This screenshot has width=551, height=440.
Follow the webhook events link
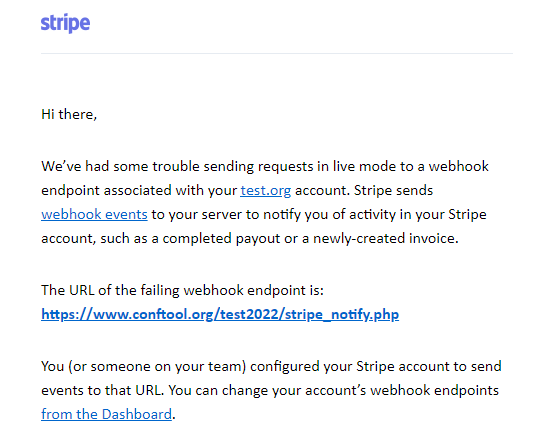click(94, 214)
